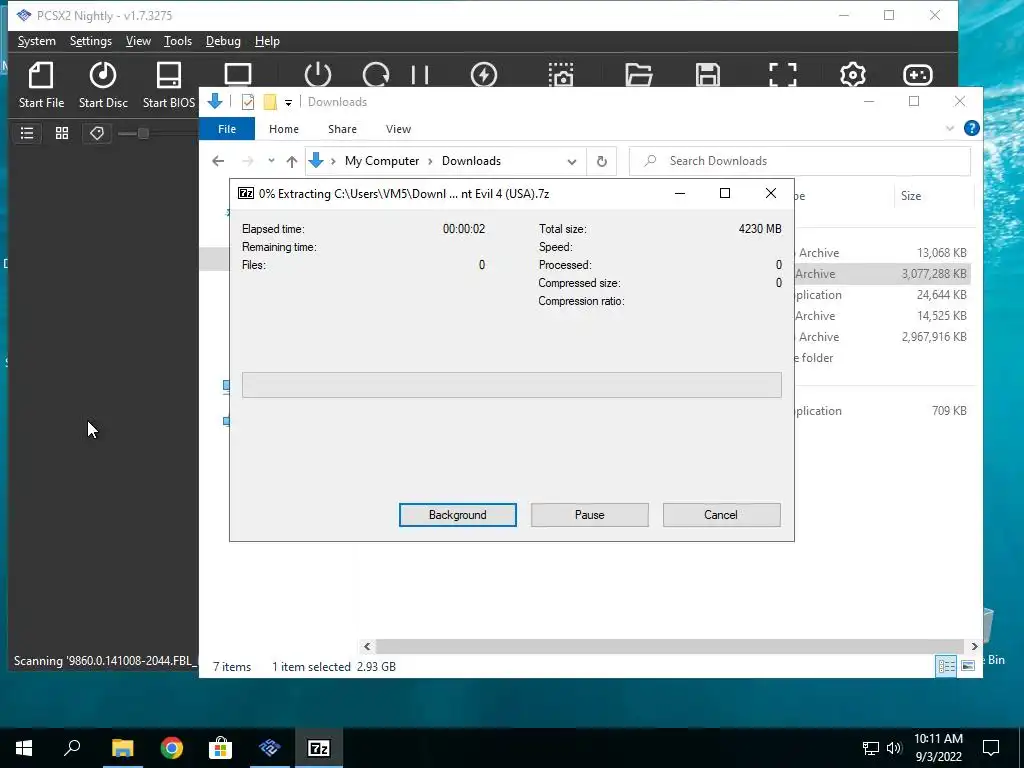Viewport: 1024px width, 768px height.
Task: Open the volume control in system tray
Action: 894,748
